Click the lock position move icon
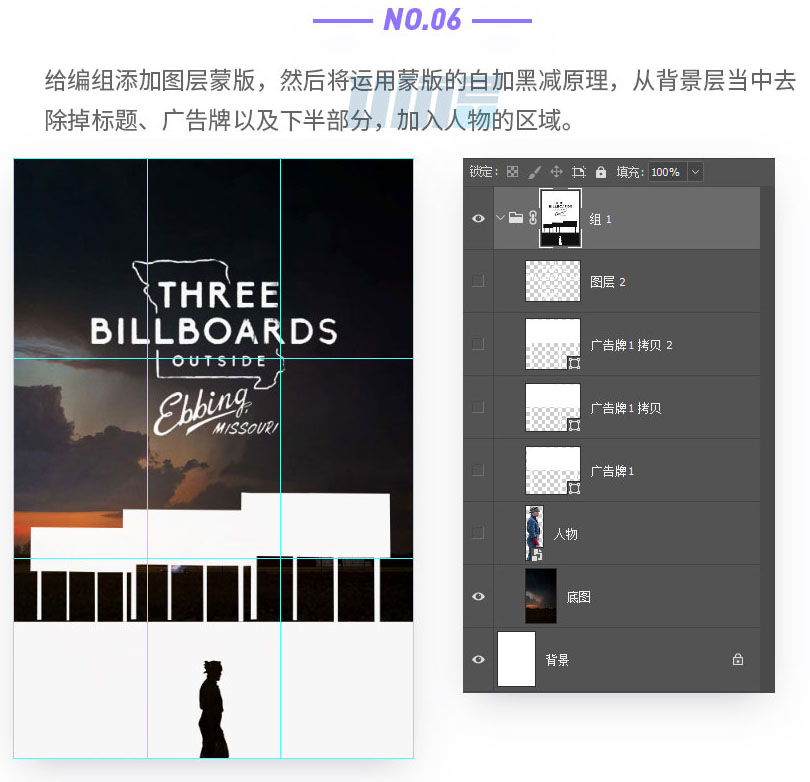The height and width of the screenshot is (782, 810). 556,172
